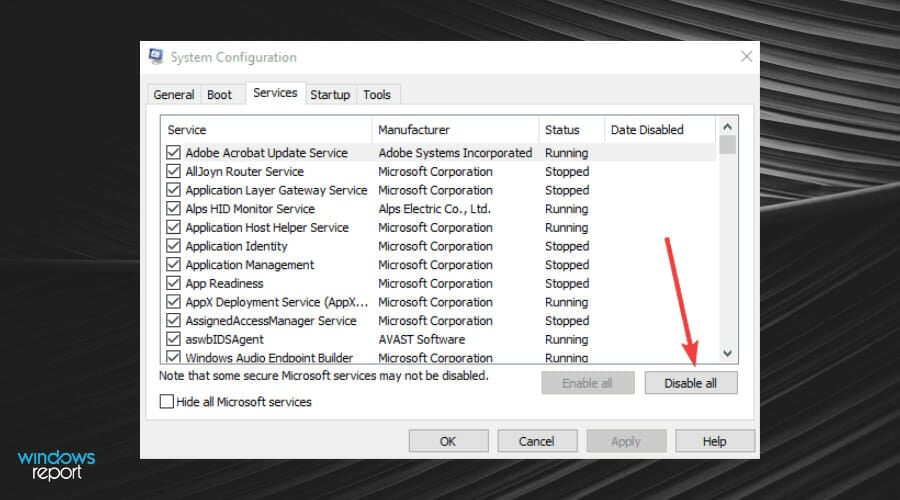Cancel the System Configuration dialog
Screen dimensions: 900x500
(x=536, y=441)
